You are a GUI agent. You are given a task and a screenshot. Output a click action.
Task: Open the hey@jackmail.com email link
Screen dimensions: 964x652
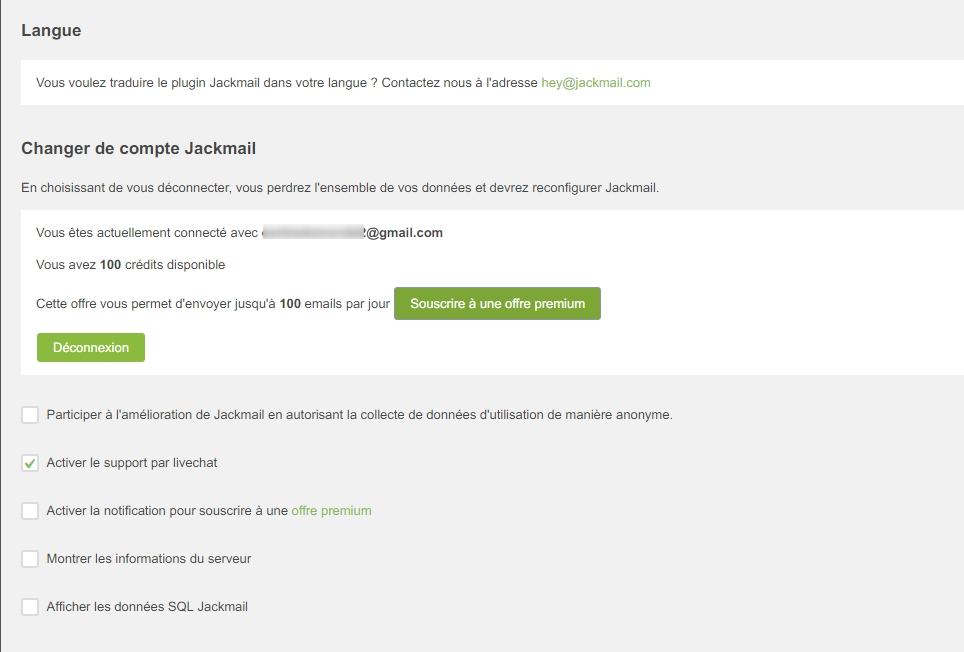click(596, 83)
